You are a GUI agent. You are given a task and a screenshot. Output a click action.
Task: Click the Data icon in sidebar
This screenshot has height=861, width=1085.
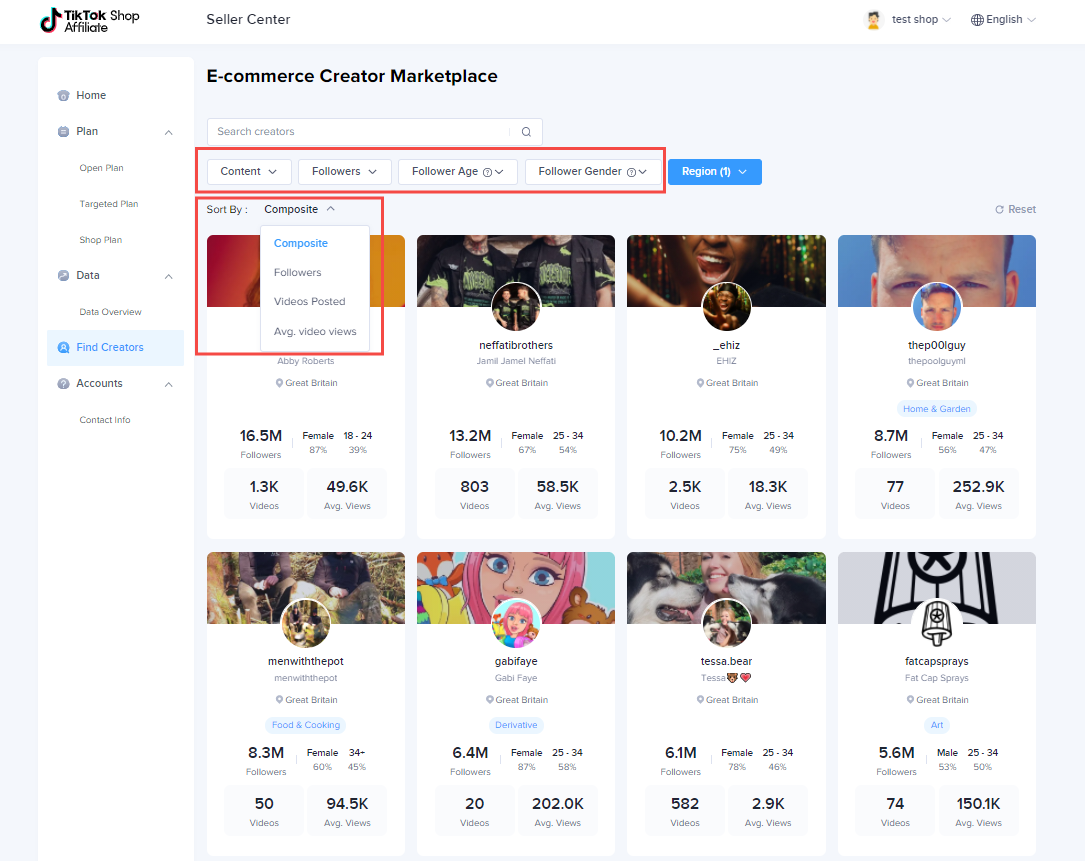point(64,275)
